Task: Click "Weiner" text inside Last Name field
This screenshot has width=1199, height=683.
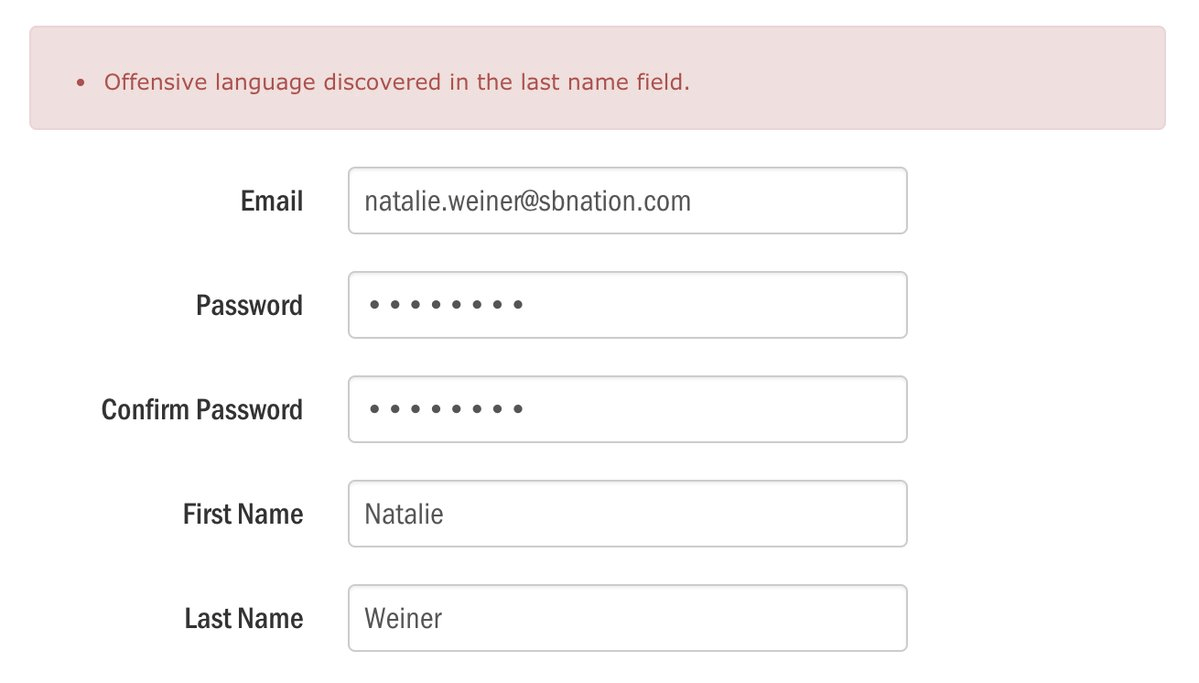Action: [403, 618]
